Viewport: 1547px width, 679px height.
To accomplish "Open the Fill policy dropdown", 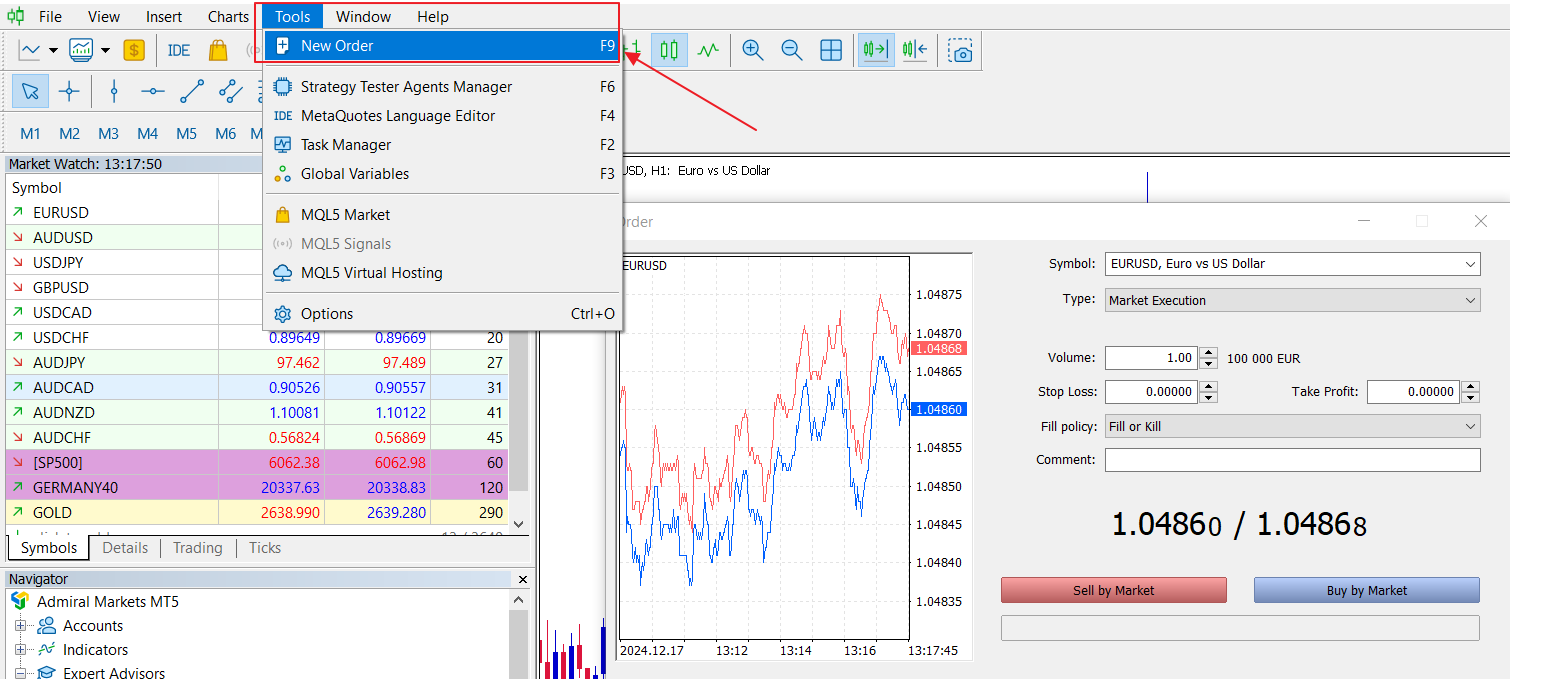I will click(1292, 426).
